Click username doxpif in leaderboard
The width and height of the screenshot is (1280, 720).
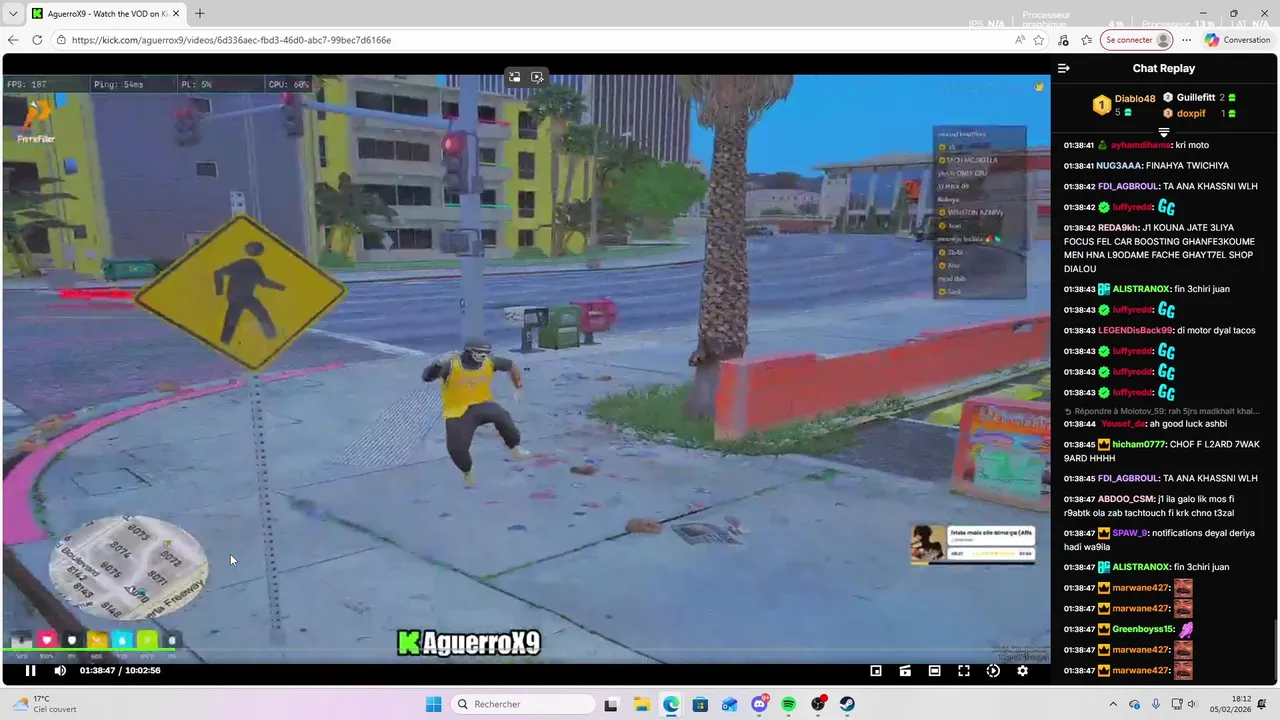tap(1191, 113)
